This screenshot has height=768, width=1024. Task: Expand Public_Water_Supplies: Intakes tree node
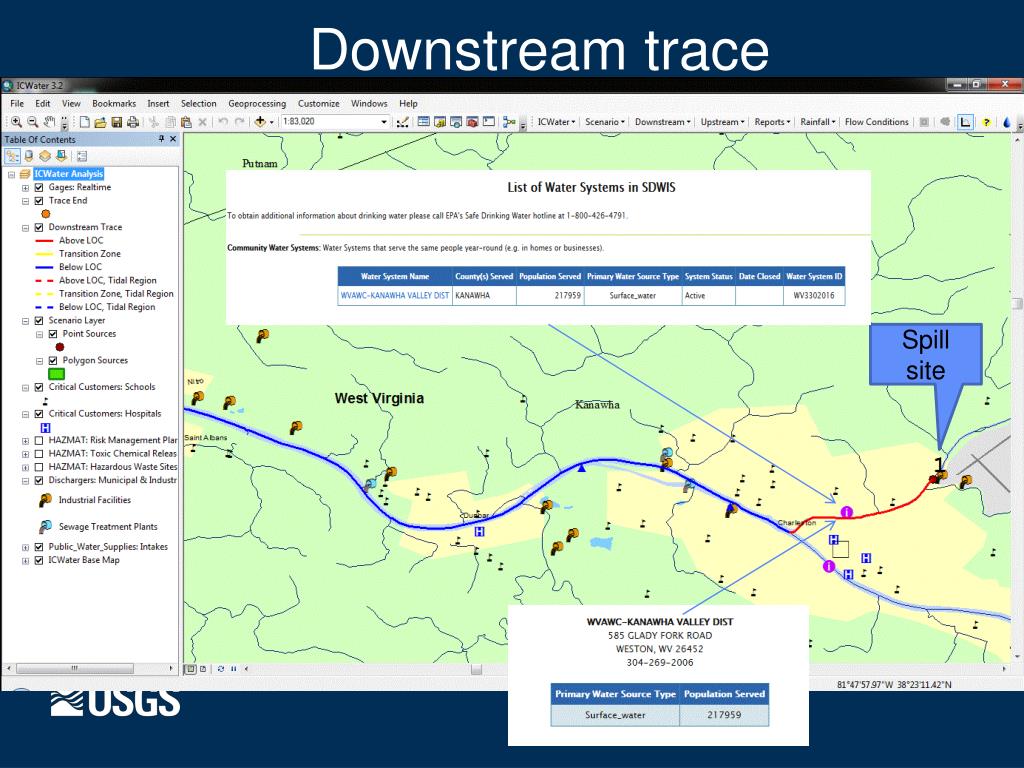coord(25,547)
